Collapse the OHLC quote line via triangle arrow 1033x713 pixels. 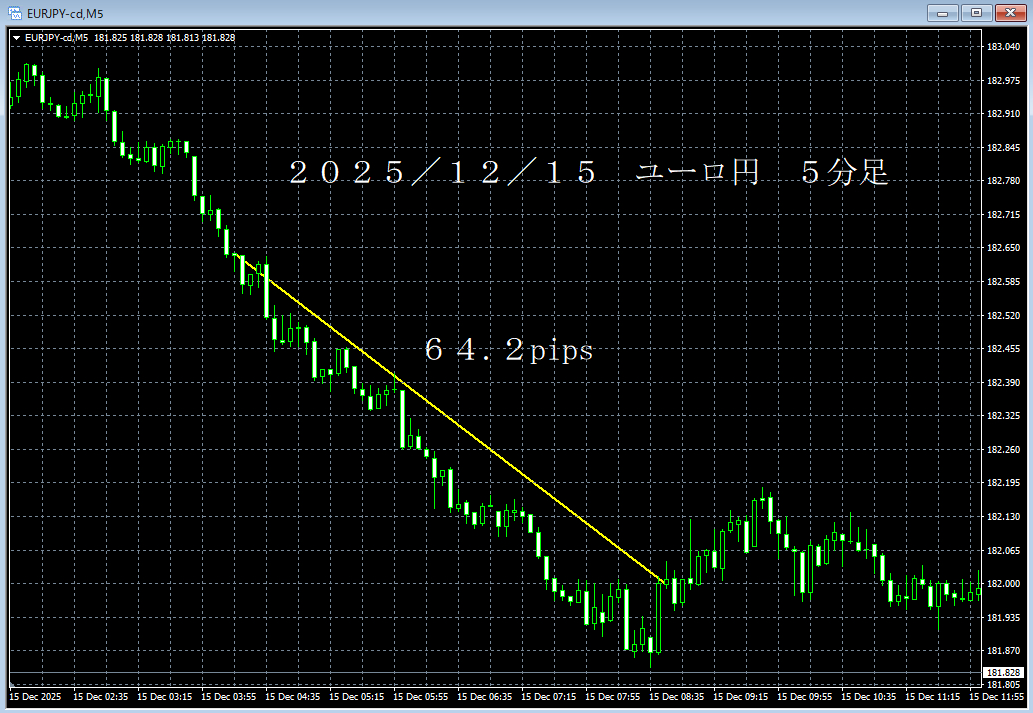click(17, 37)
